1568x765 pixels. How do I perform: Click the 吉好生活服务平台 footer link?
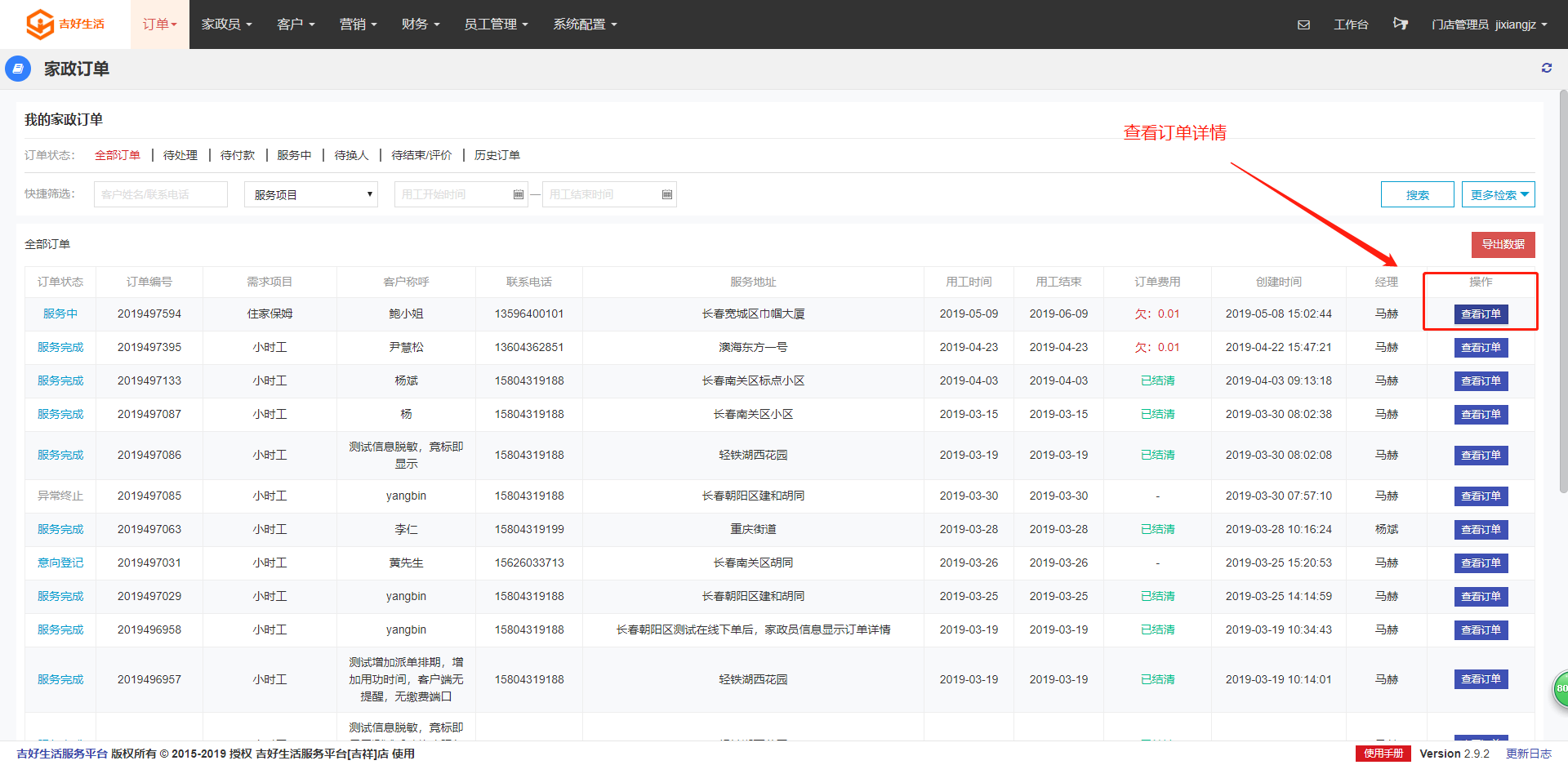tap(62, 754)
